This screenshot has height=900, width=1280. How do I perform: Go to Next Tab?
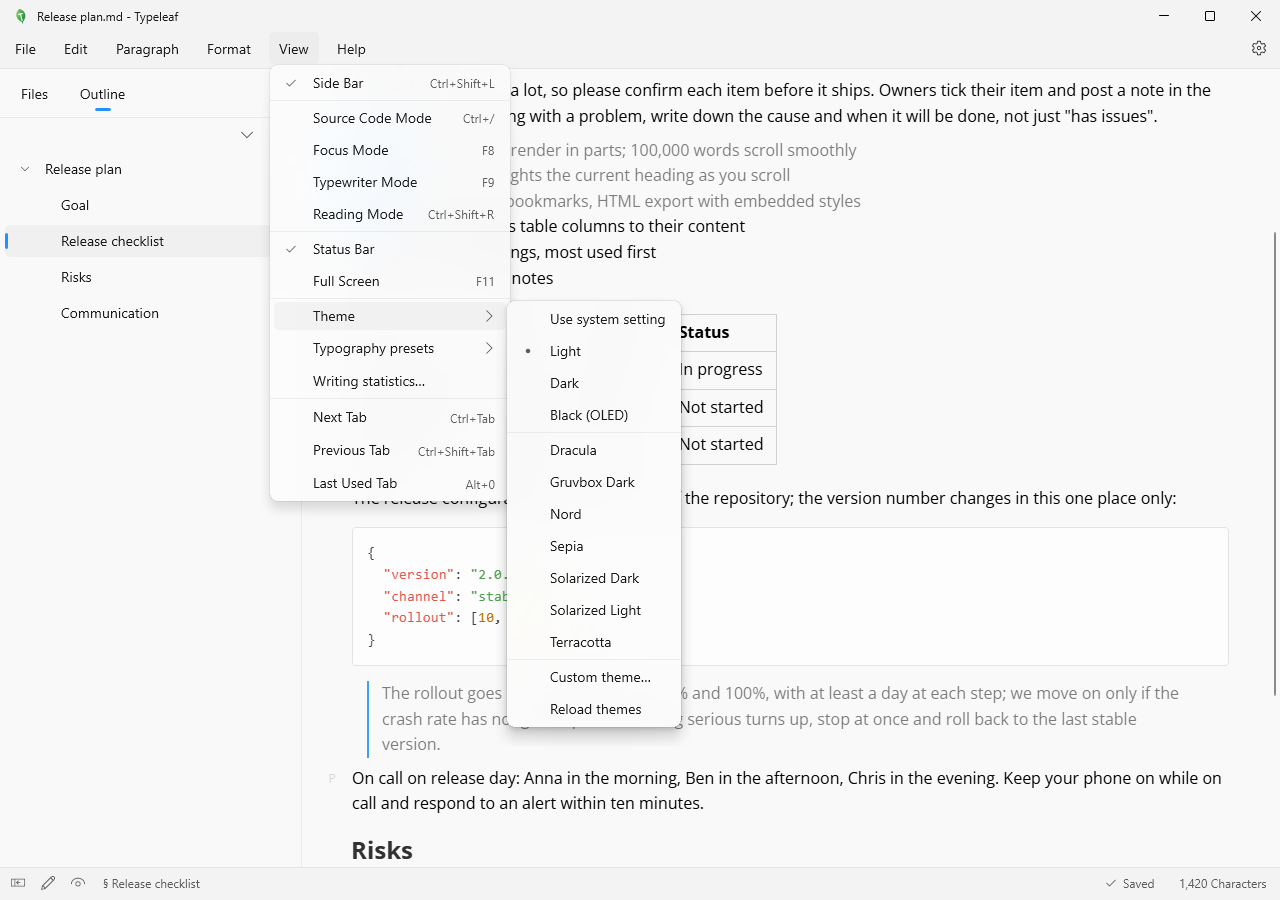pos(390,417)
